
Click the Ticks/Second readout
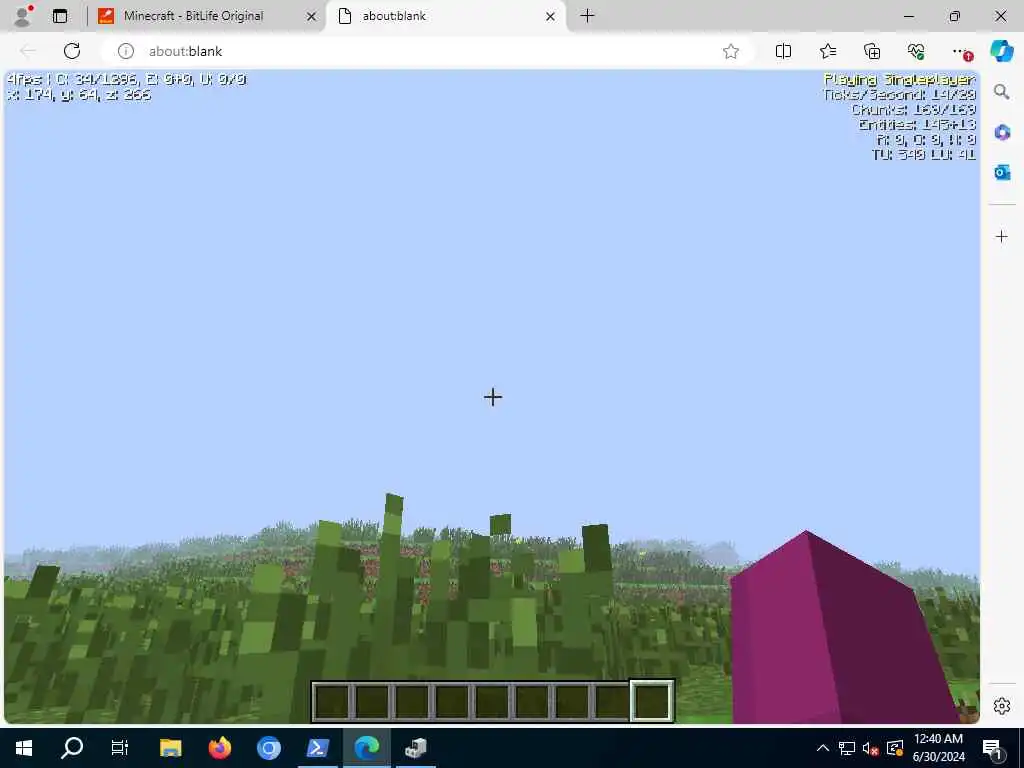tap(900, 94)
